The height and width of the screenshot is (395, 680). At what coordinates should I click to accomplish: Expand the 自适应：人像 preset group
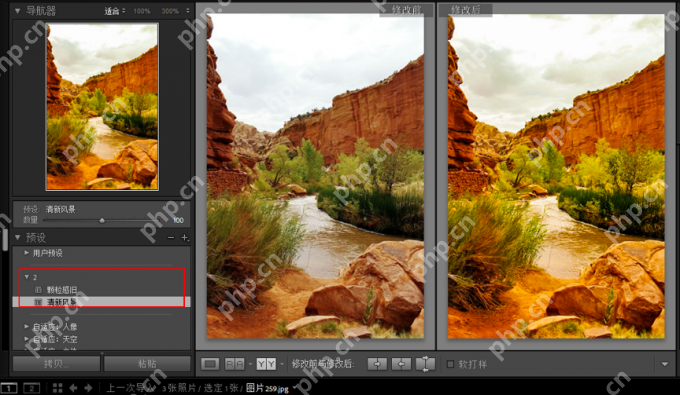[x=27, y=326]
